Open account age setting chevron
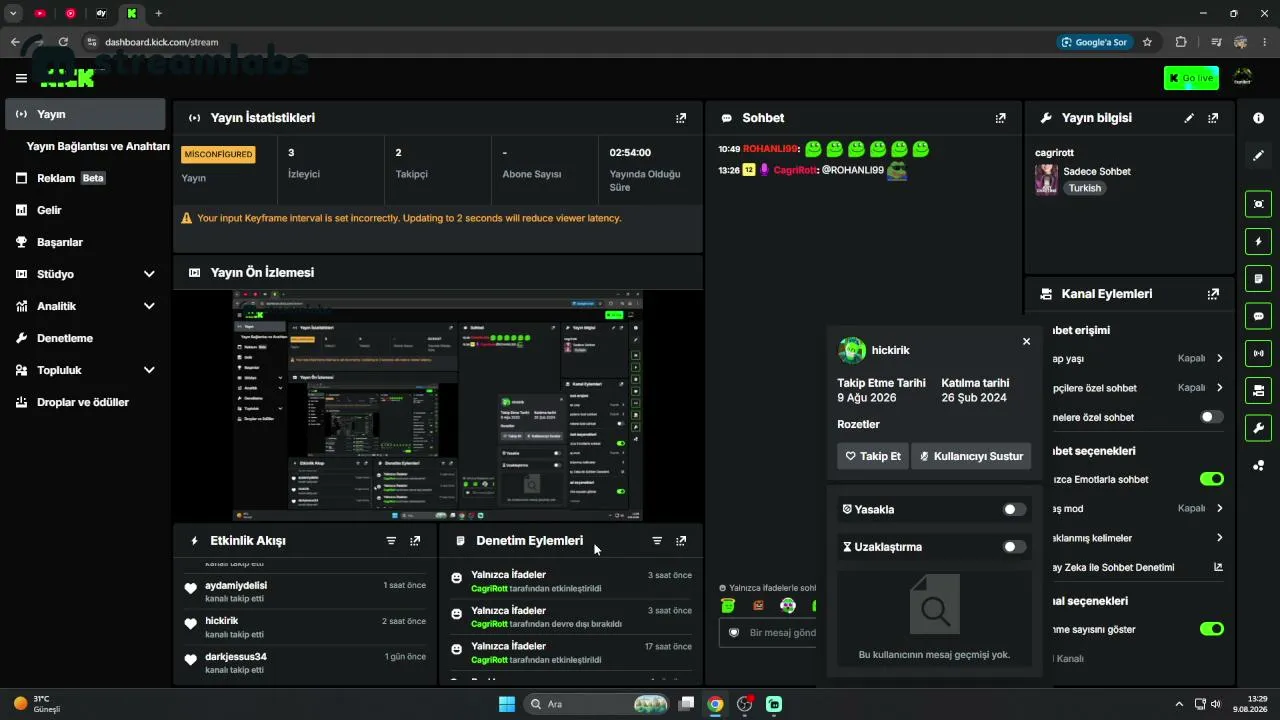The width and height of the screenshot is (1280, 720). pos(1219,358)
